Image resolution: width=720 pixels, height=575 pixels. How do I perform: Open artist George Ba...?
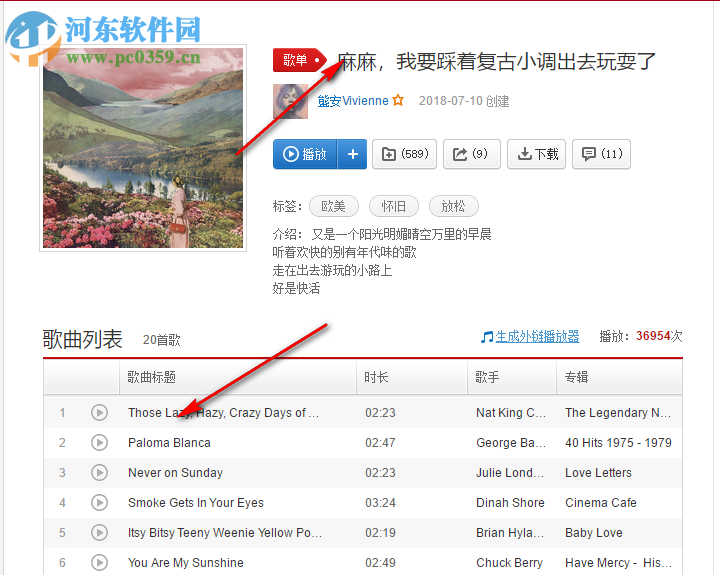point(511,443)
